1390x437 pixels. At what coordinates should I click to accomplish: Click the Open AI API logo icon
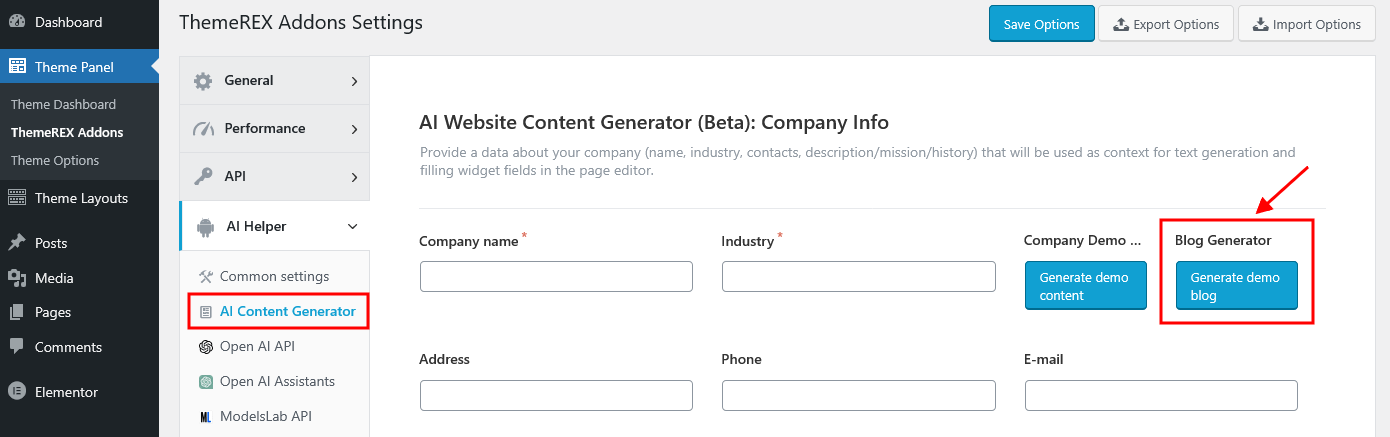206,347
